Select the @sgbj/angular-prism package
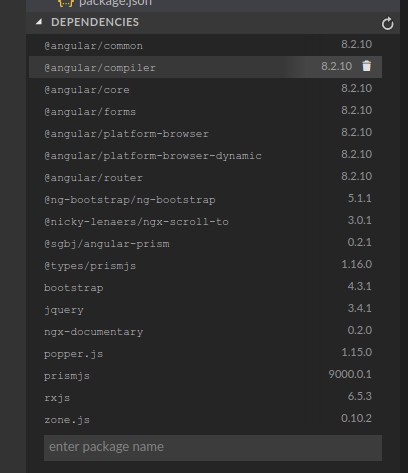 pyautogui.click(x=205, y=243)
